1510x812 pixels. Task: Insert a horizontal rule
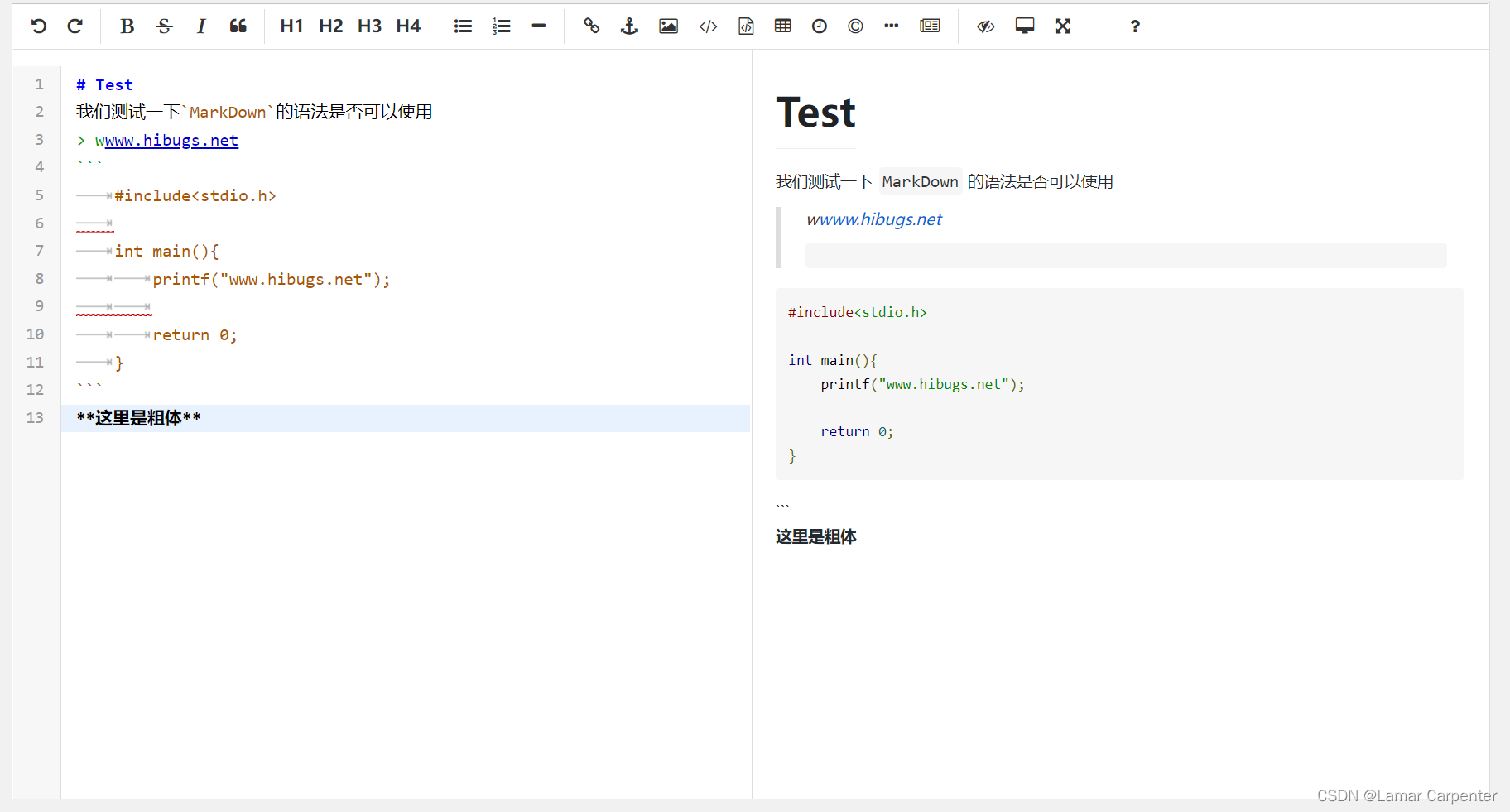tap(539, 26)
